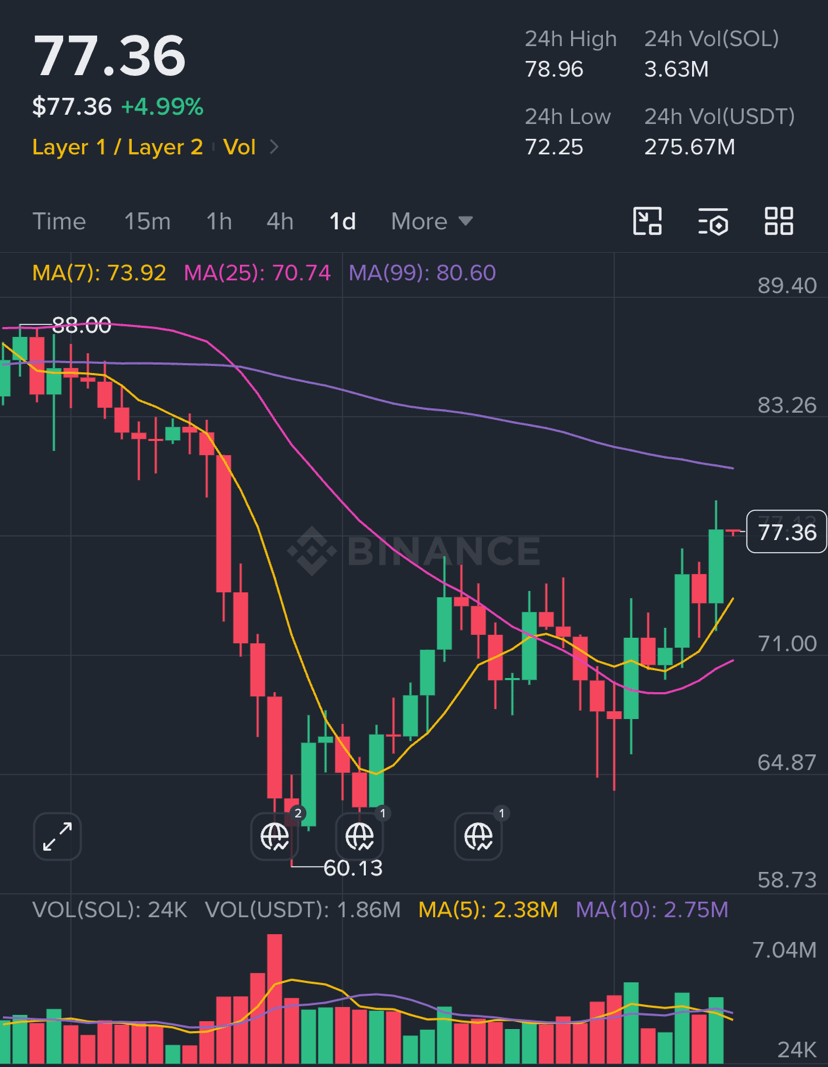Select the 1h interval
828x1067 pixels.
pyautogui.click(x=219, y=221)
